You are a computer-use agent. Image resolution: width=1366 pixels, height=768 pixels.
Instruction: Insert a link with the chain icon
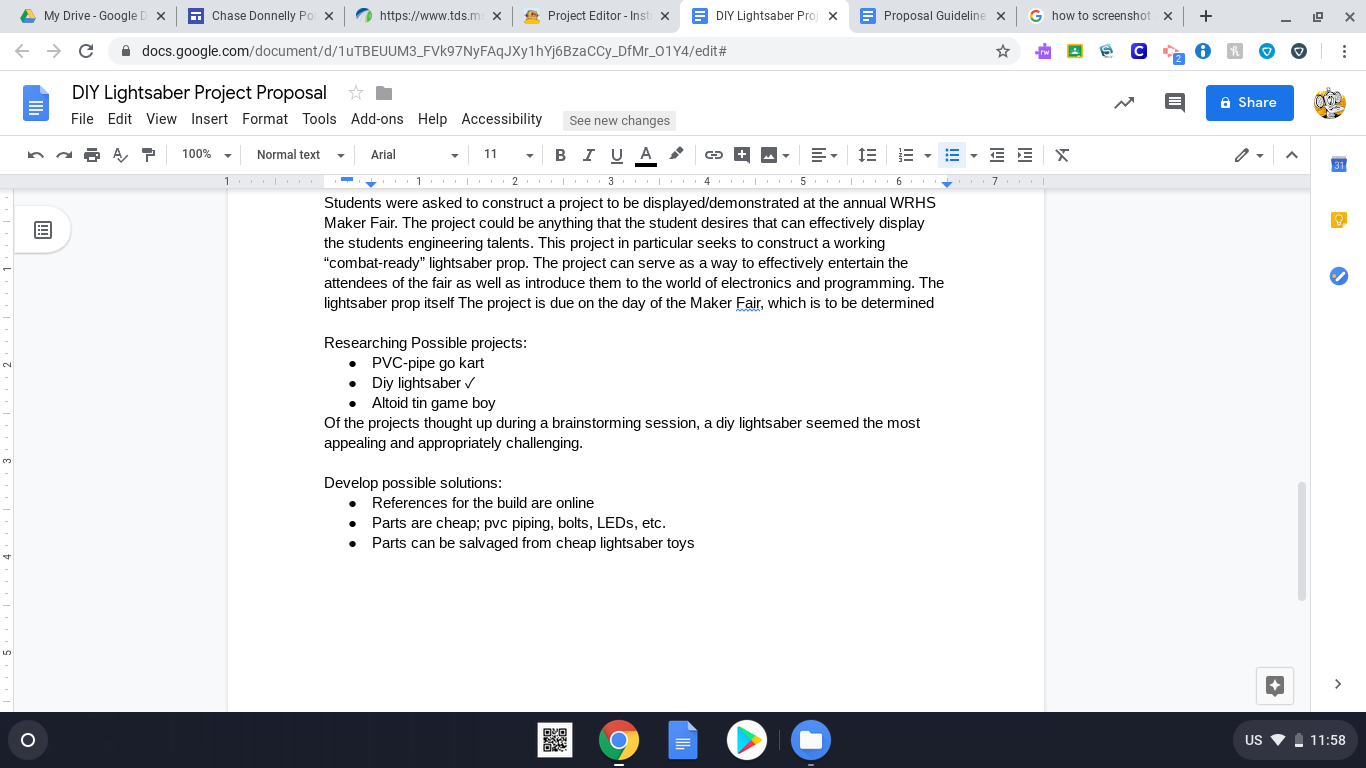pos(713,155)
